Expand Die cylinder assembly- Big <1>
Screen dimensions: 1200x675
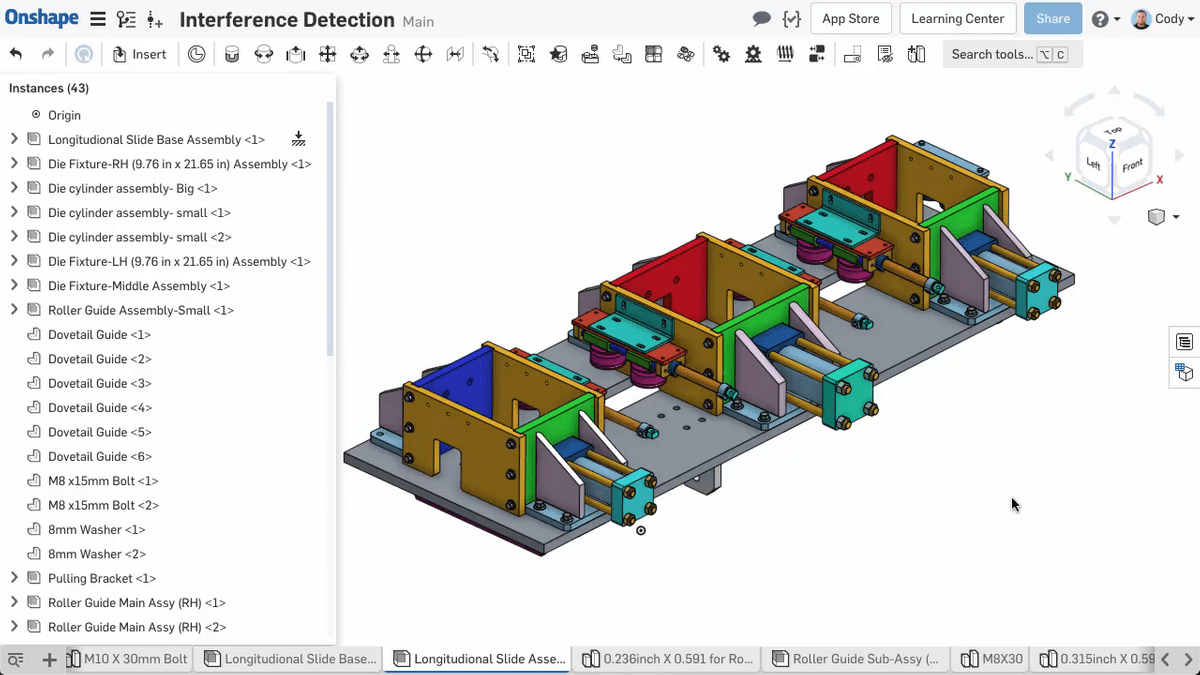[14, 188]
